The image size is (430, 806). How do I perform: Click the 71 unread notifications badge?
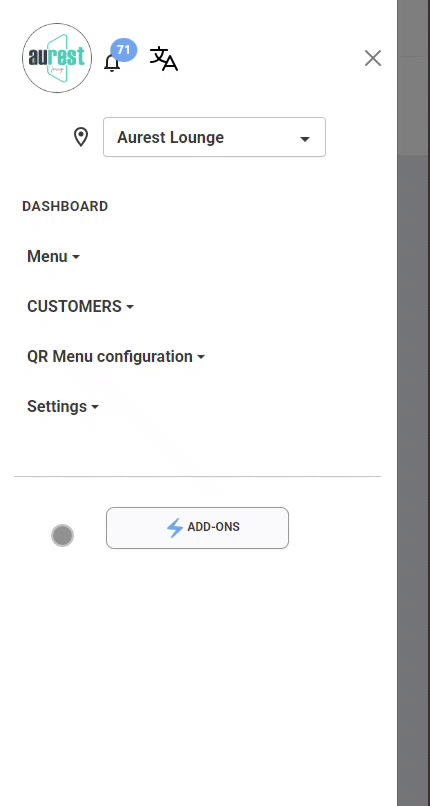[123, 50]
